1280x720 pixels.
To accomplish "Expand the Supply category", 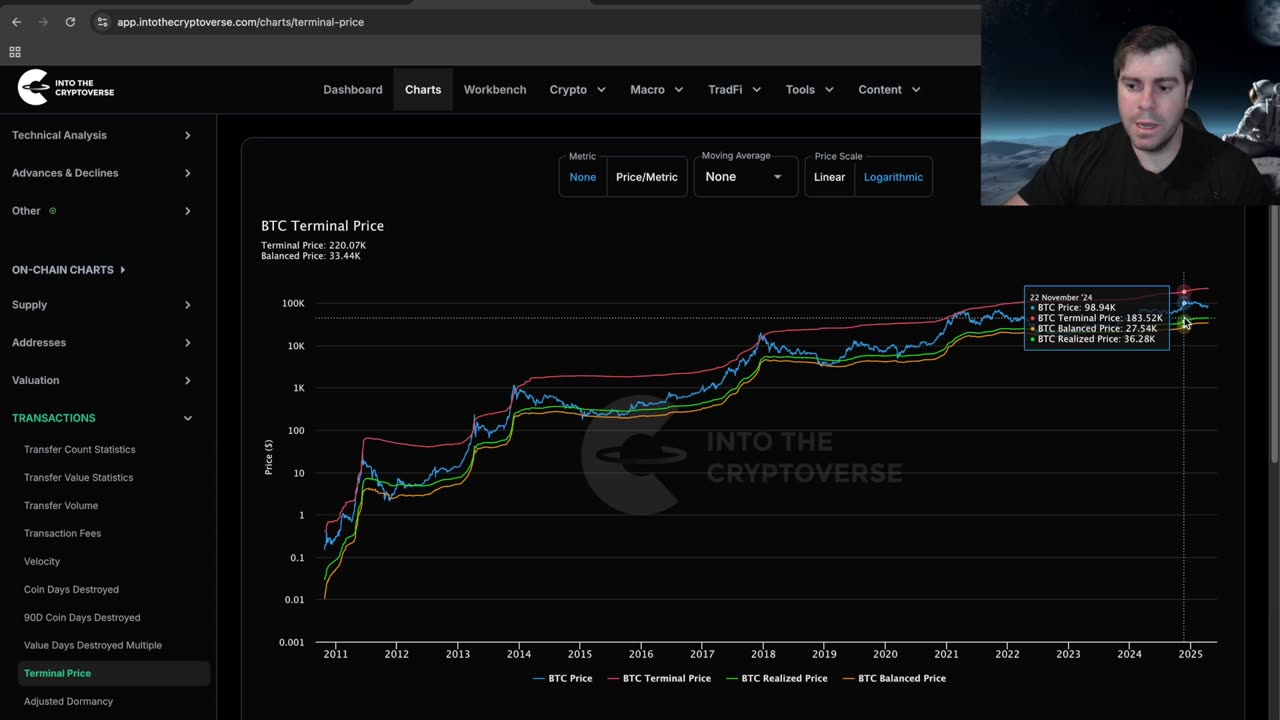I will [x=101, y=305].
